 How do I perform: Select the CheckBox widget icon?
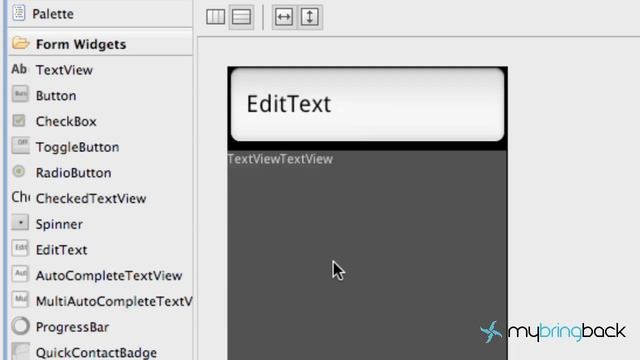tap(19, 120)
